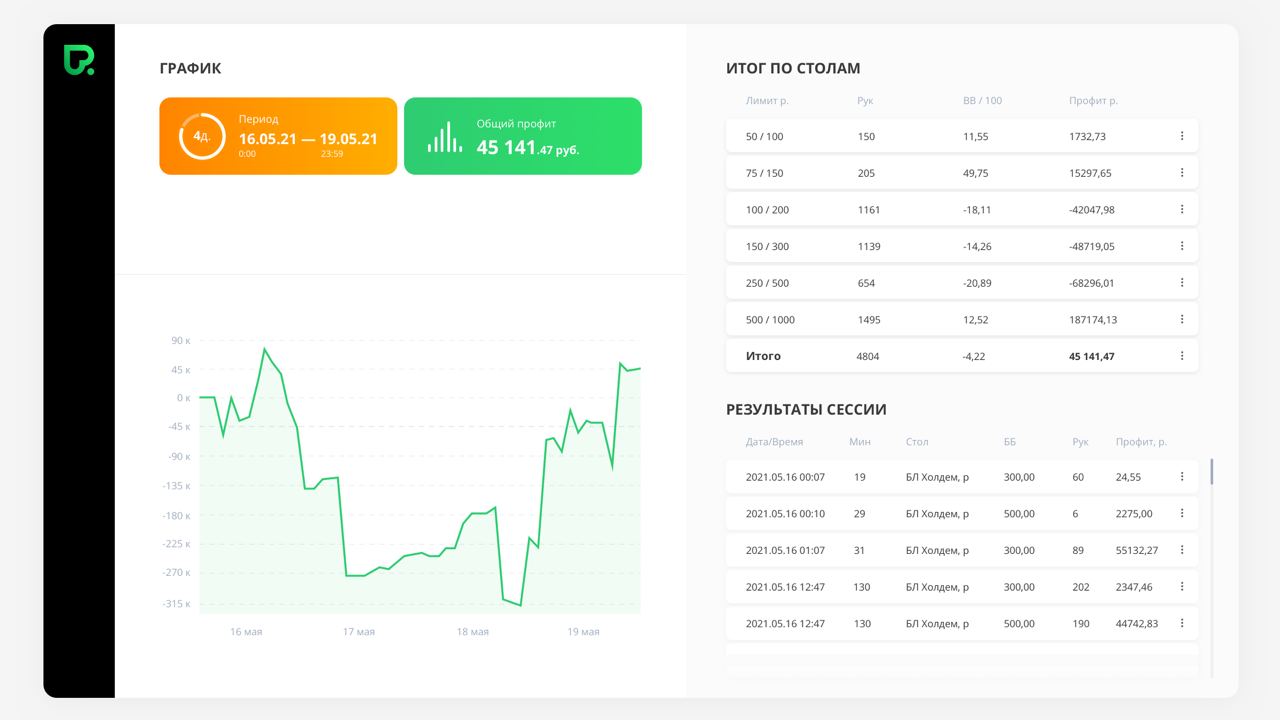The height and width of the screenshot is (720, 1280).
Task: Click the 17 мая chart axis label
Action: point(359,632)
